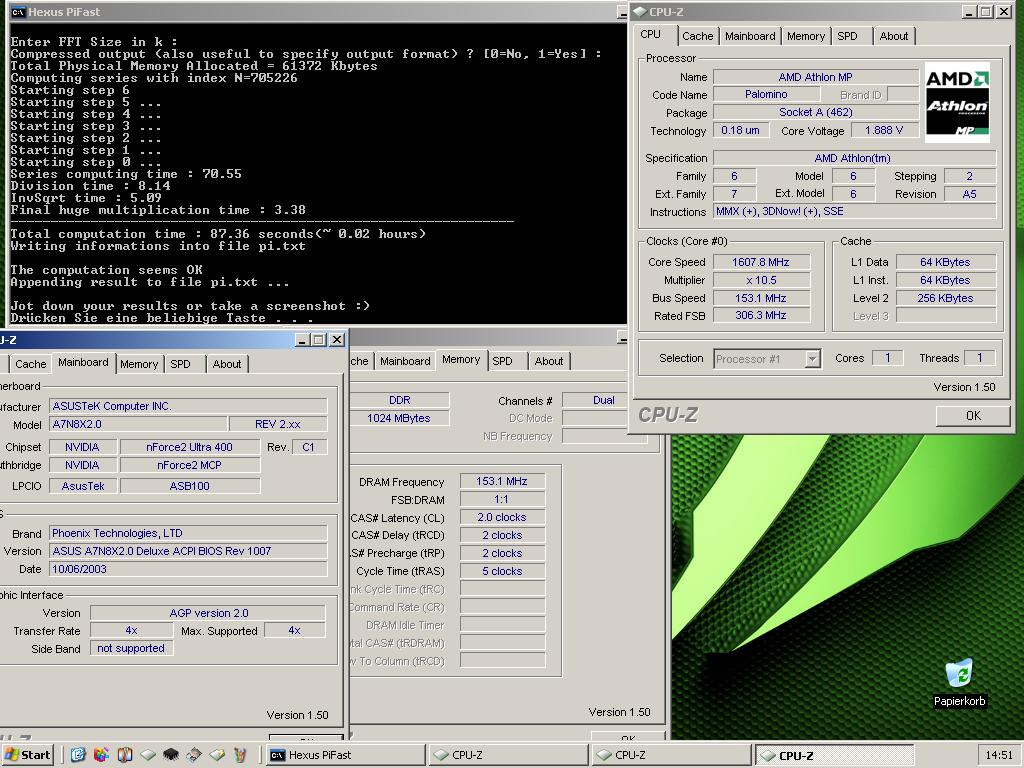Select Mainboard tab in front CPU-Z window
The image size is (1024, 768).
coord(750,36)
